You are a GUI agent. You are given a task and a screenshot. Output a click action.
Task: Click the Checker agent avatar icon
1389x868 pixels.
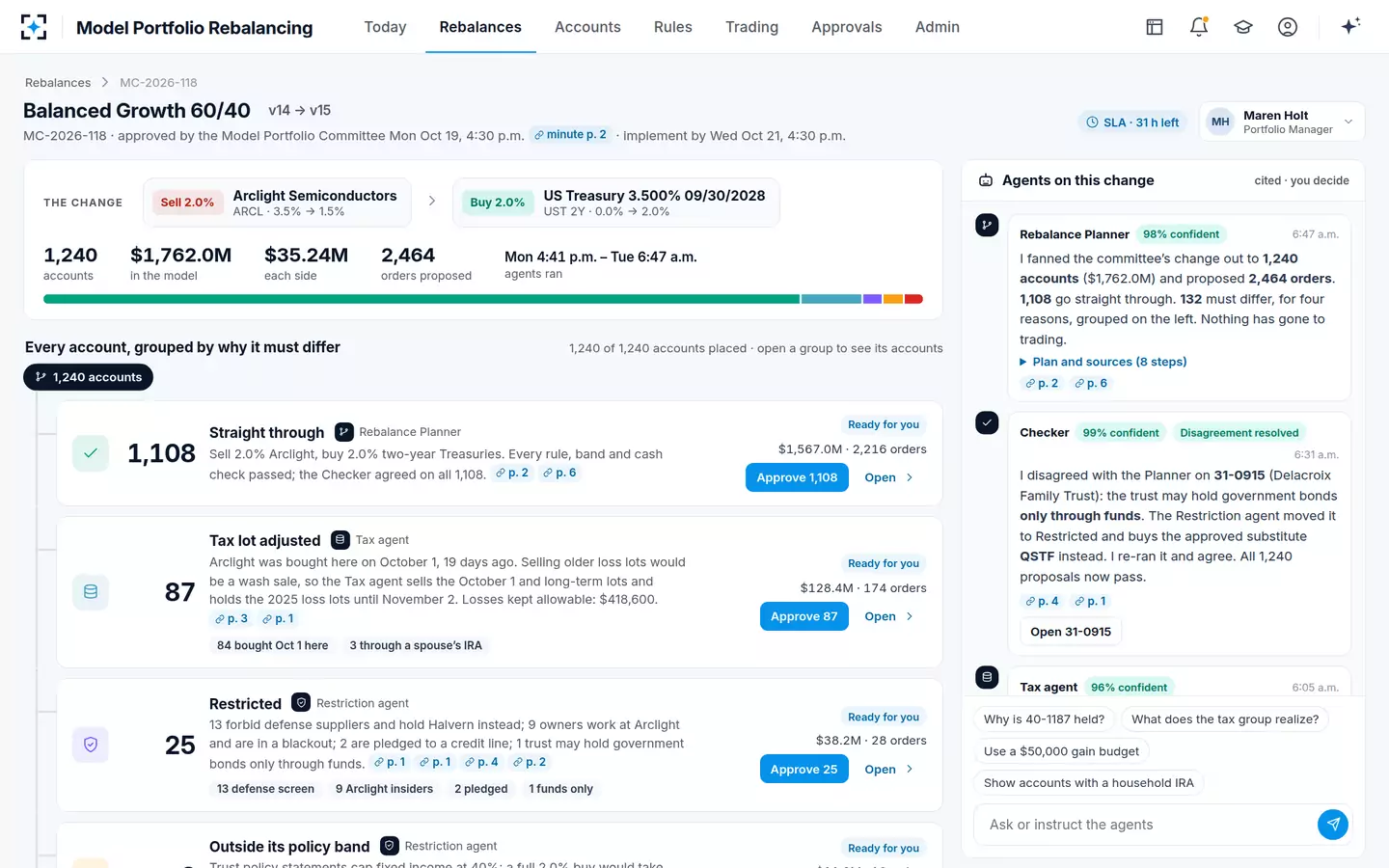tap(987, 422)
